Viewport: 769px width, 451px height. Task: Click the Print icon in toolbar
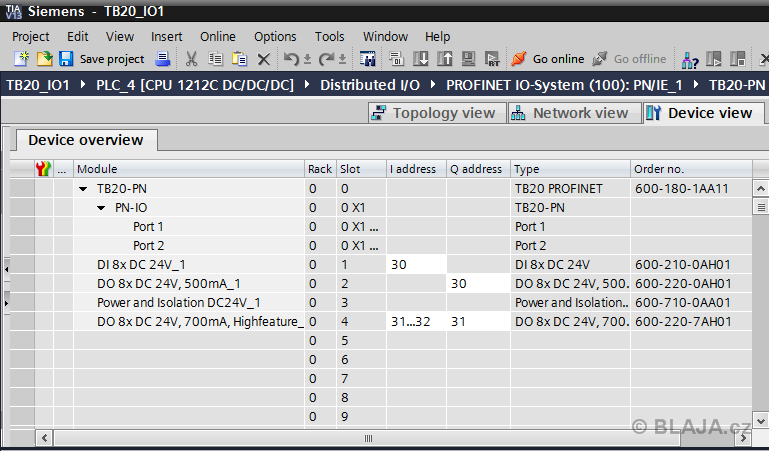coord(162,59)
